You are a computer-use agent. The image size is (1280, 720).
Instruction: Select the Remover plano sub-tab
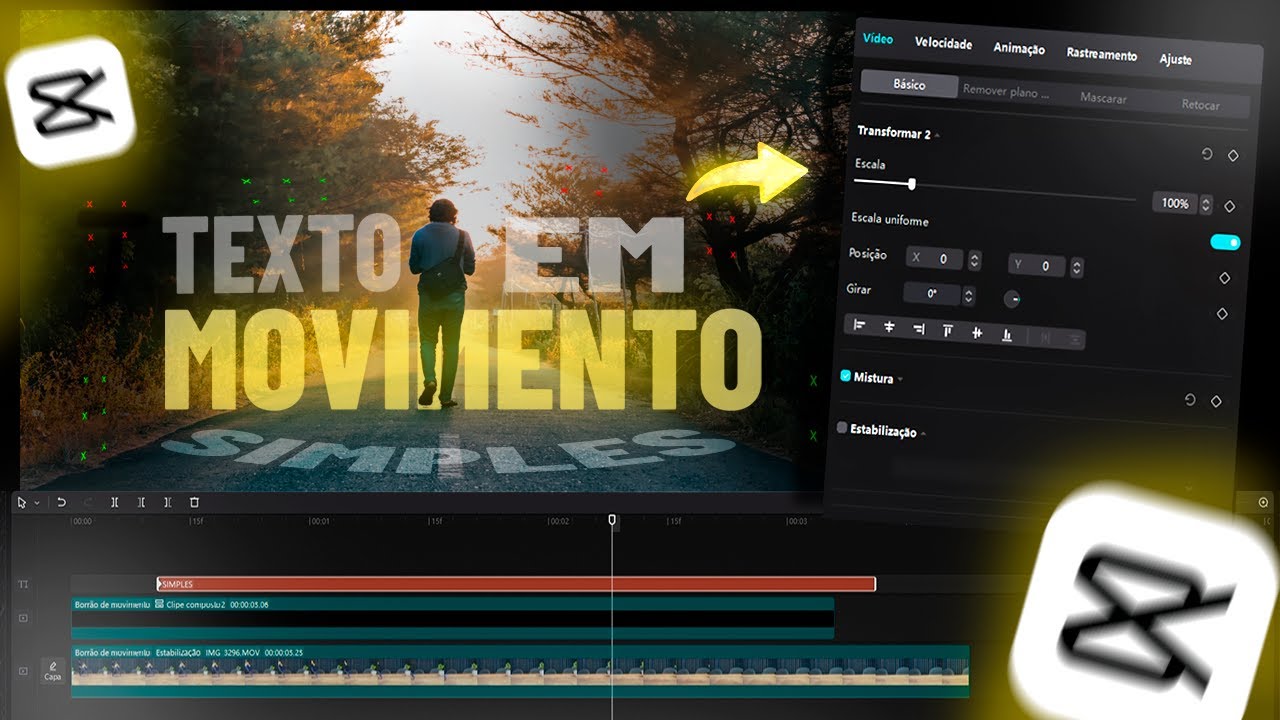[x=1006, y=91]
